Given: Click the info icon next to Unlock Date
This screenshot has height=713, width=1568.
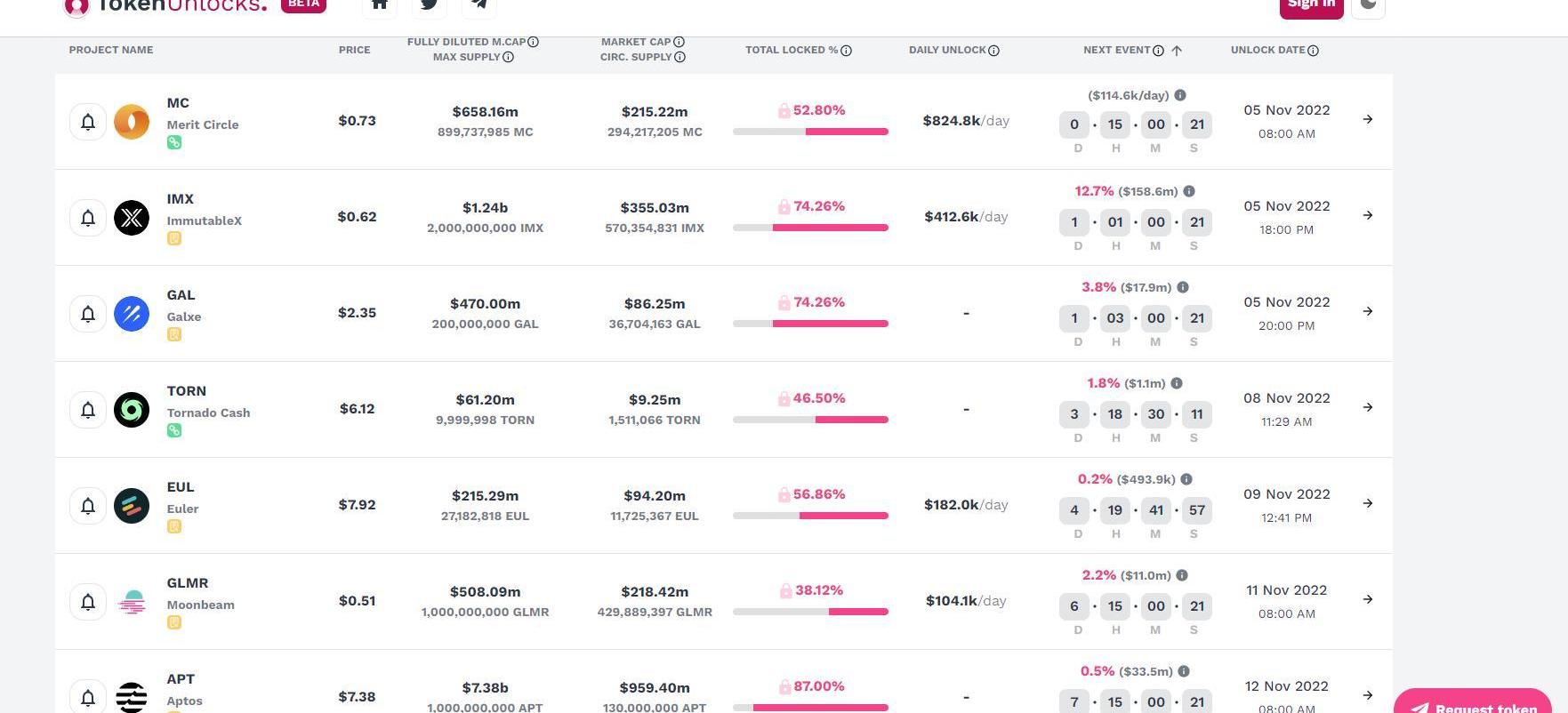Looking at the screenshot, I should coord(1314,51).
